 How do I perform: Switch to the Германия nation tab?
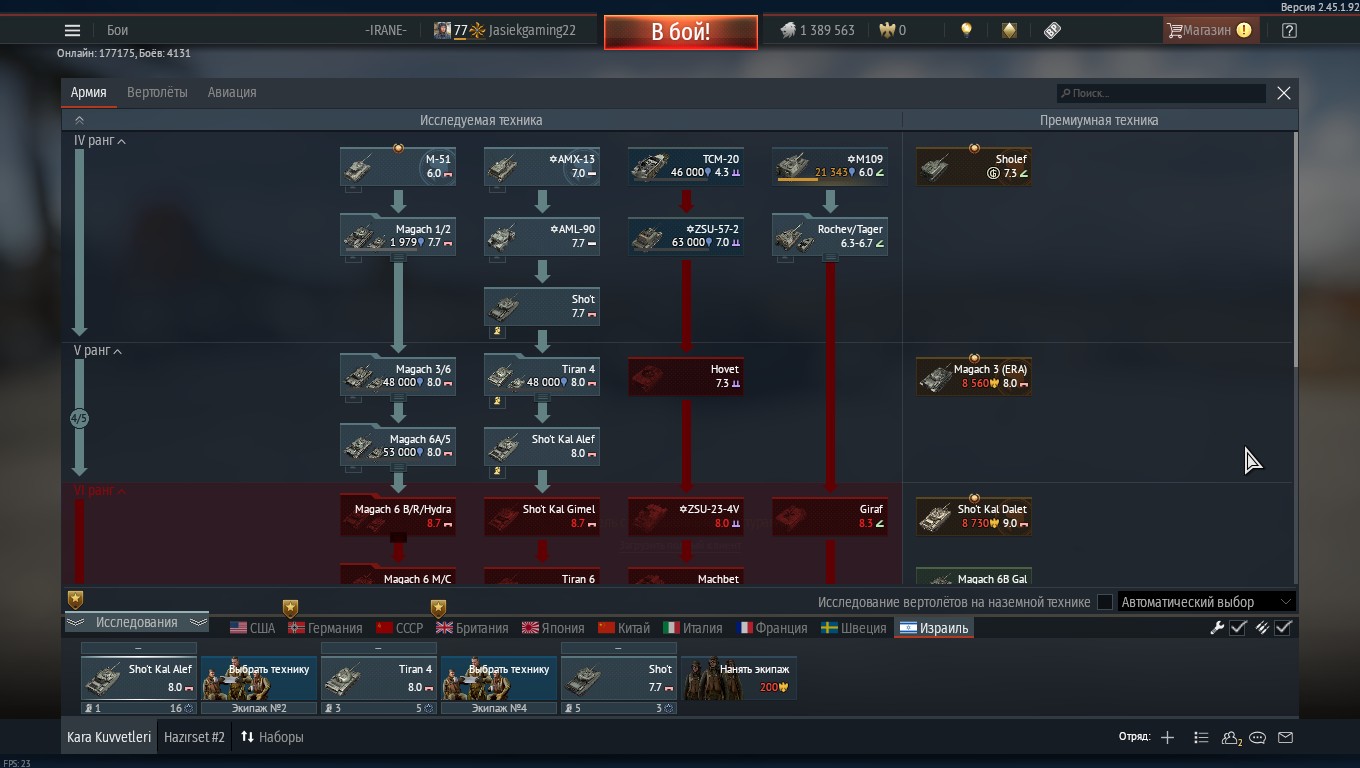pos(325,628)
